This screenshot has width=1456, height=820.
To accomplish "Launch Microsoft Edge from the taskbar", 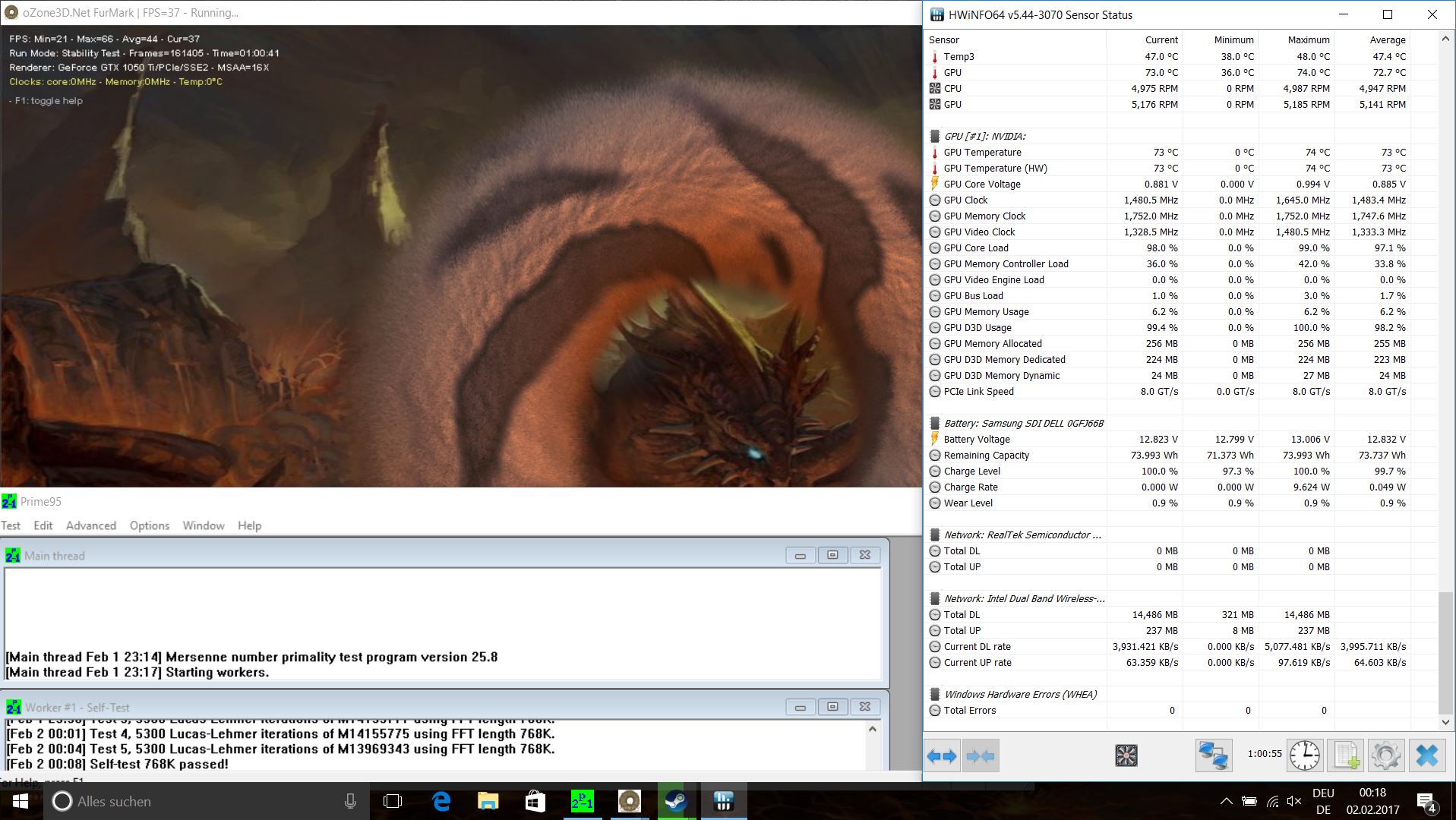I will [x=441, y=801].
